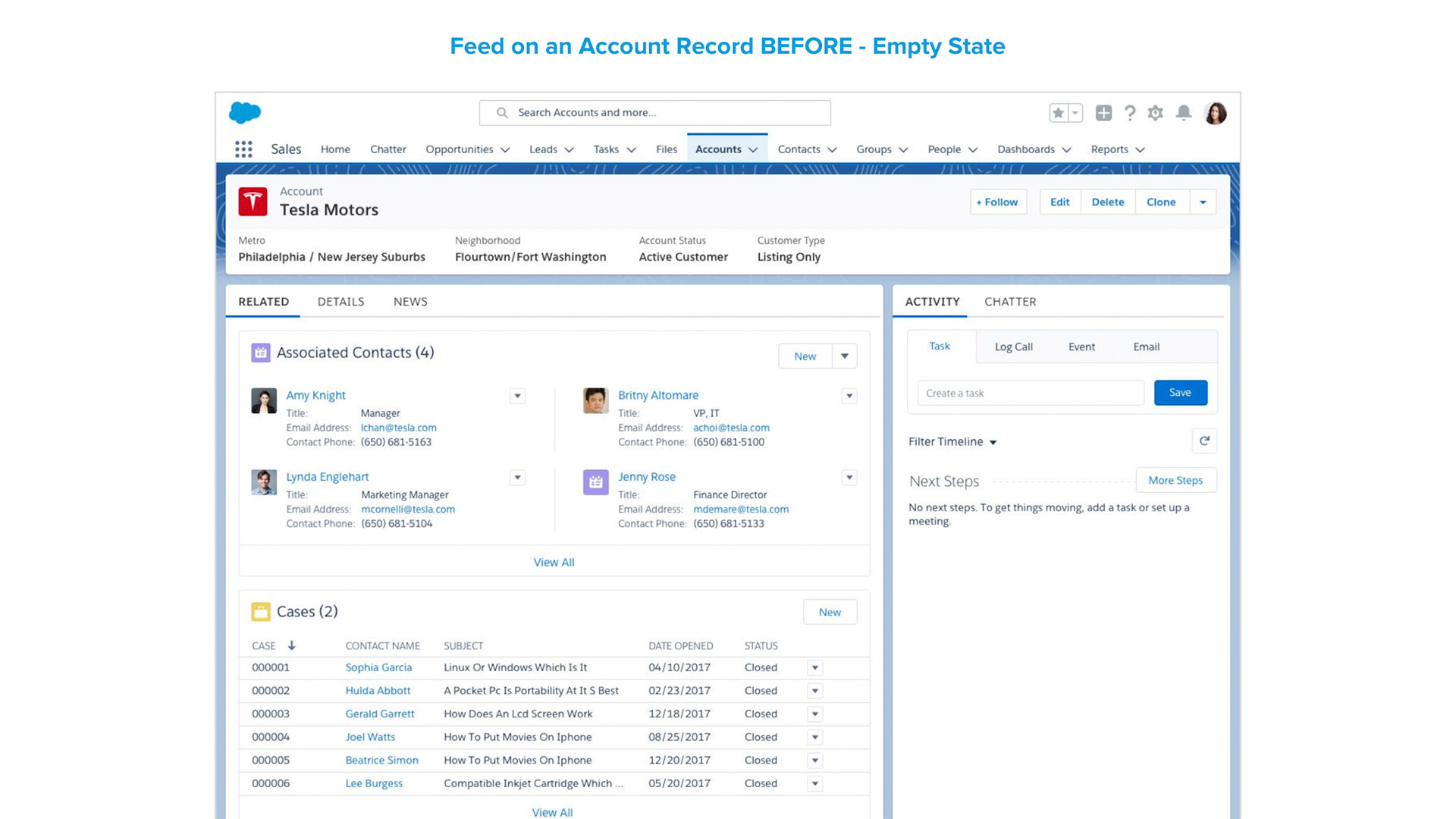Viewport: 1456px width, 819px height.
Task: Open Gerald Garrett contact link
Action: point(379,714)
